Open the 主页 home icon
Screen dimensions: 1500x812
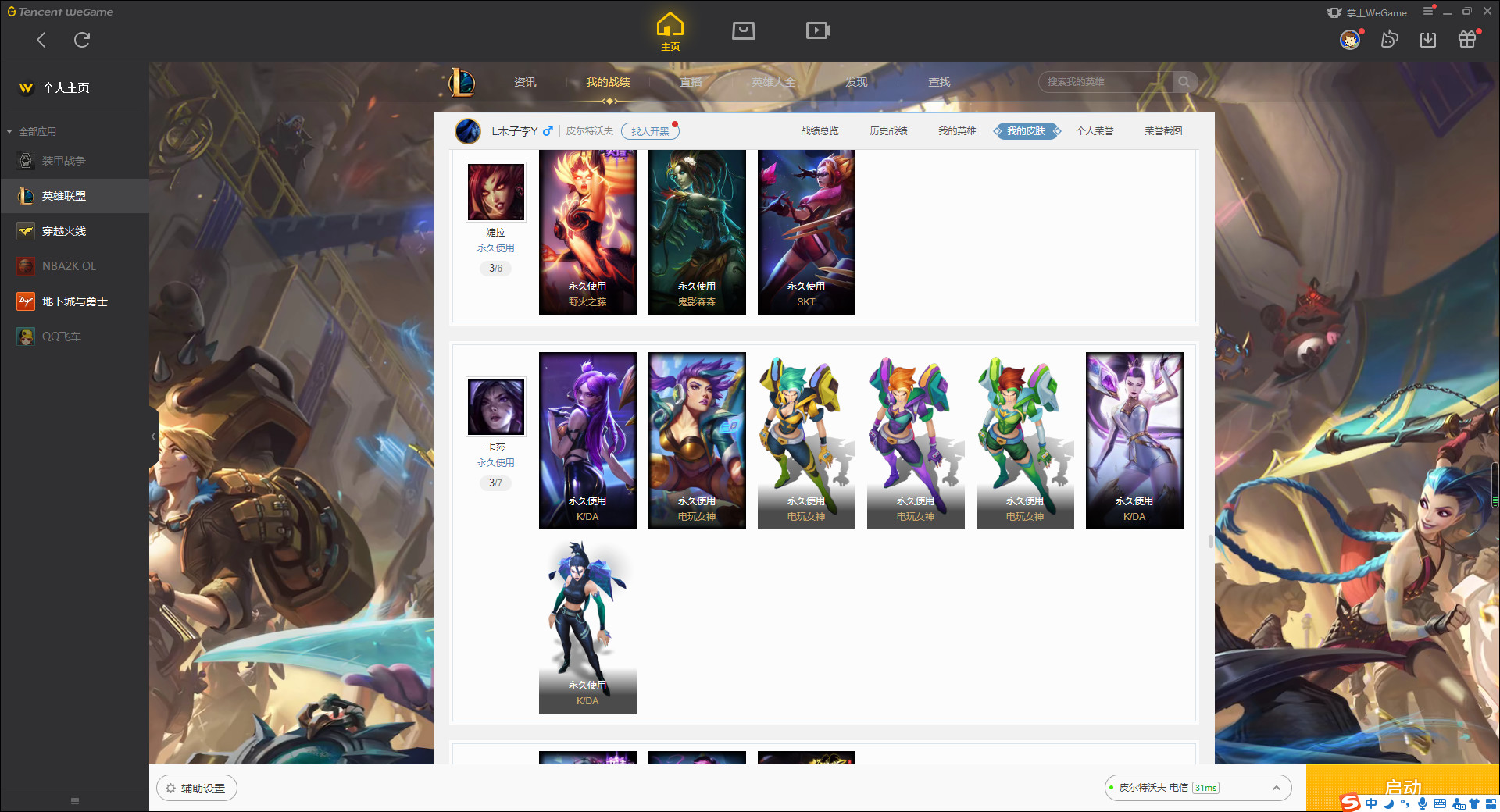point(670,32)
